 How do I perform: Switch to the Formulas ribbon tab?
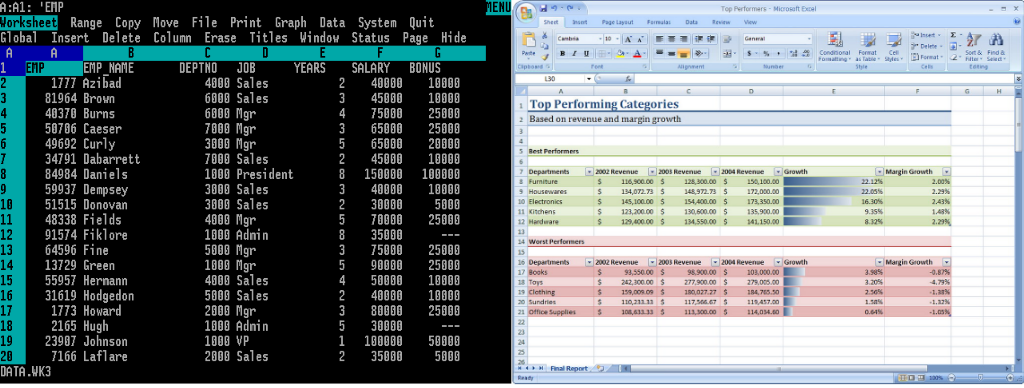(x=659, y=22)
